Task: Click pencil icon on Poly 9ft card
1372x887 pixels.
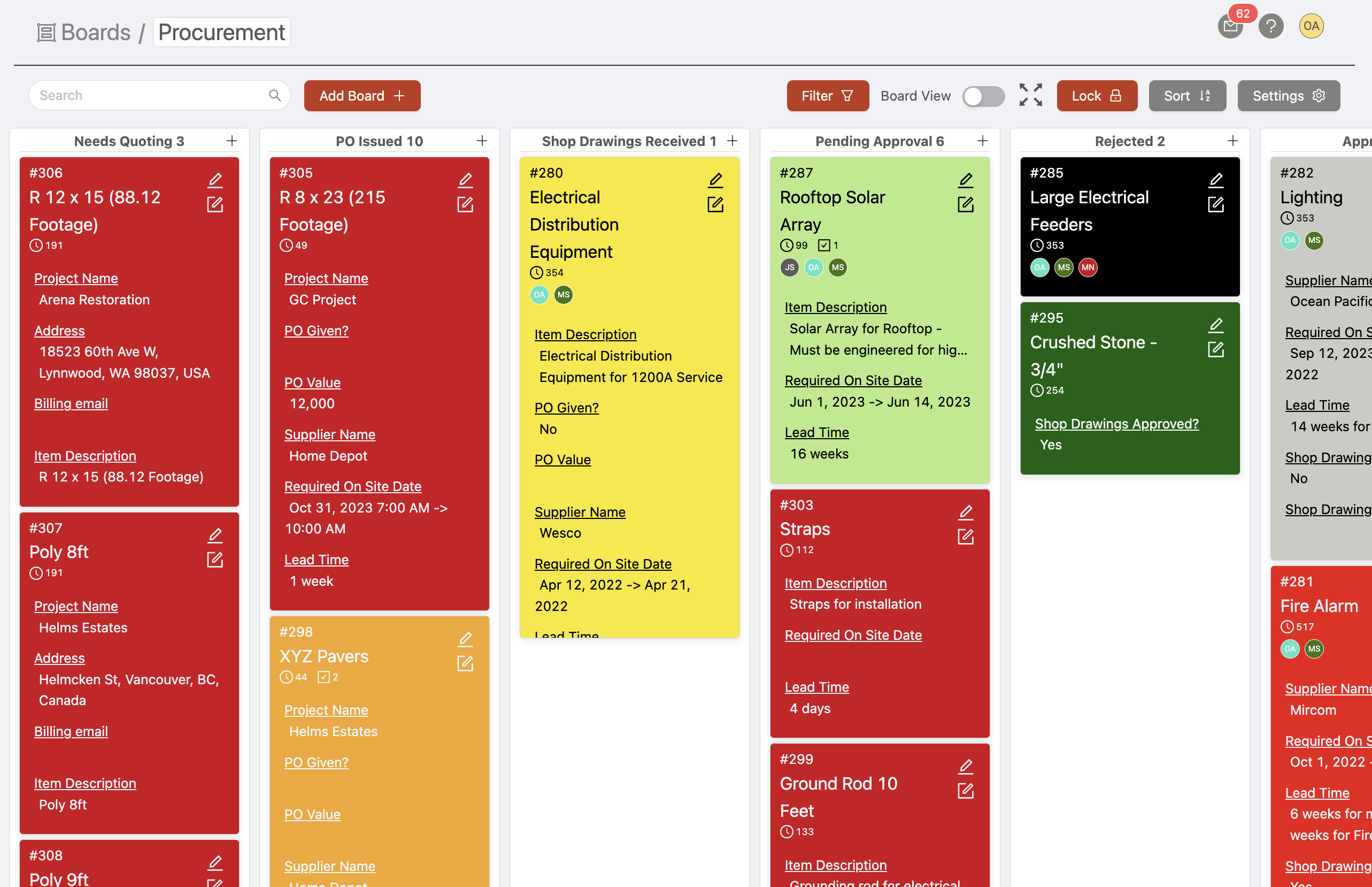Action: [215, 863]
